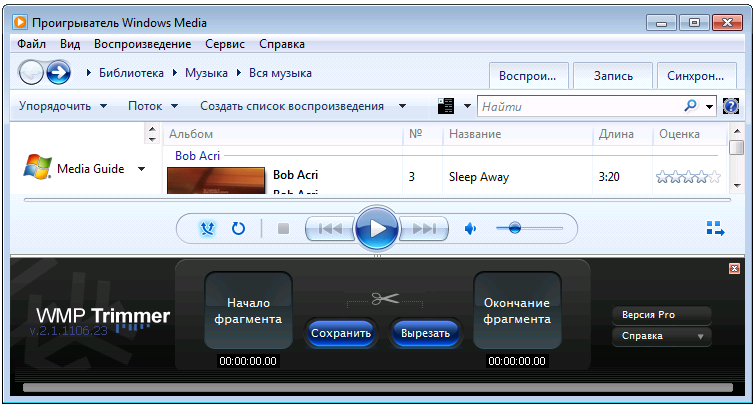Click the 3:20 track length cell
Viewport: 756px width, 407px height.
click(x=609, y=177)
